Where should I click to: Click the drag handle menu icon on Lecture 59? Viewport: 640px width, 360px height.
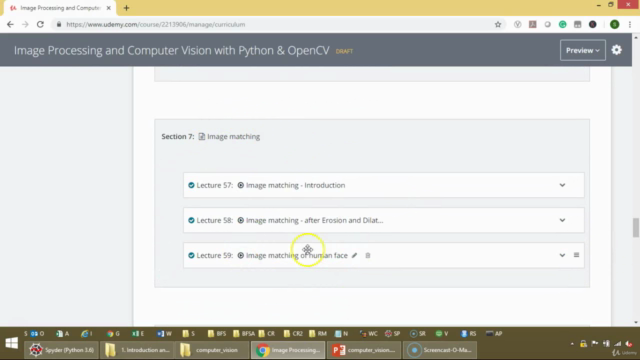click(576, 255)
